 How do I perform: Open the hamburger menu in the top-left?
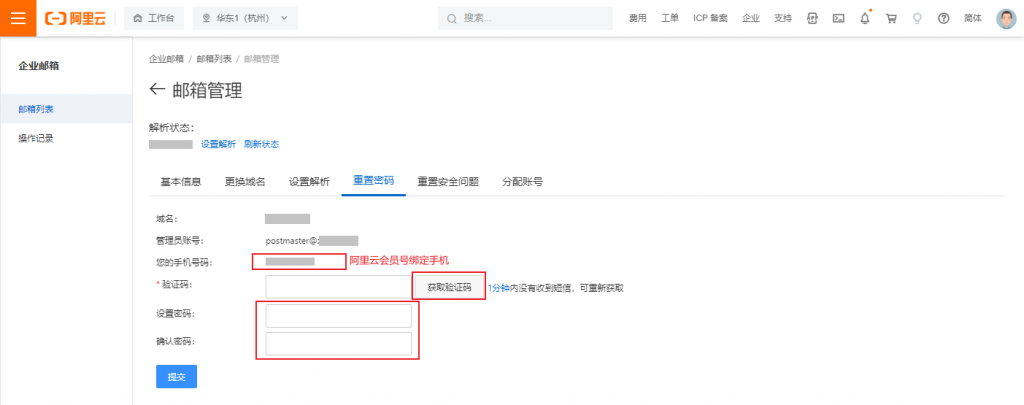pos(18,18)
